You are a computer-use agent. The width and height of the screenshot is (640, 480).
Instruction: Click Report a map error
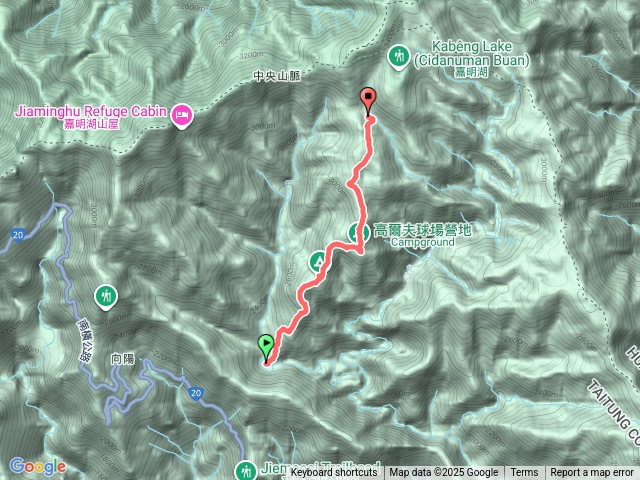(592, 473)
